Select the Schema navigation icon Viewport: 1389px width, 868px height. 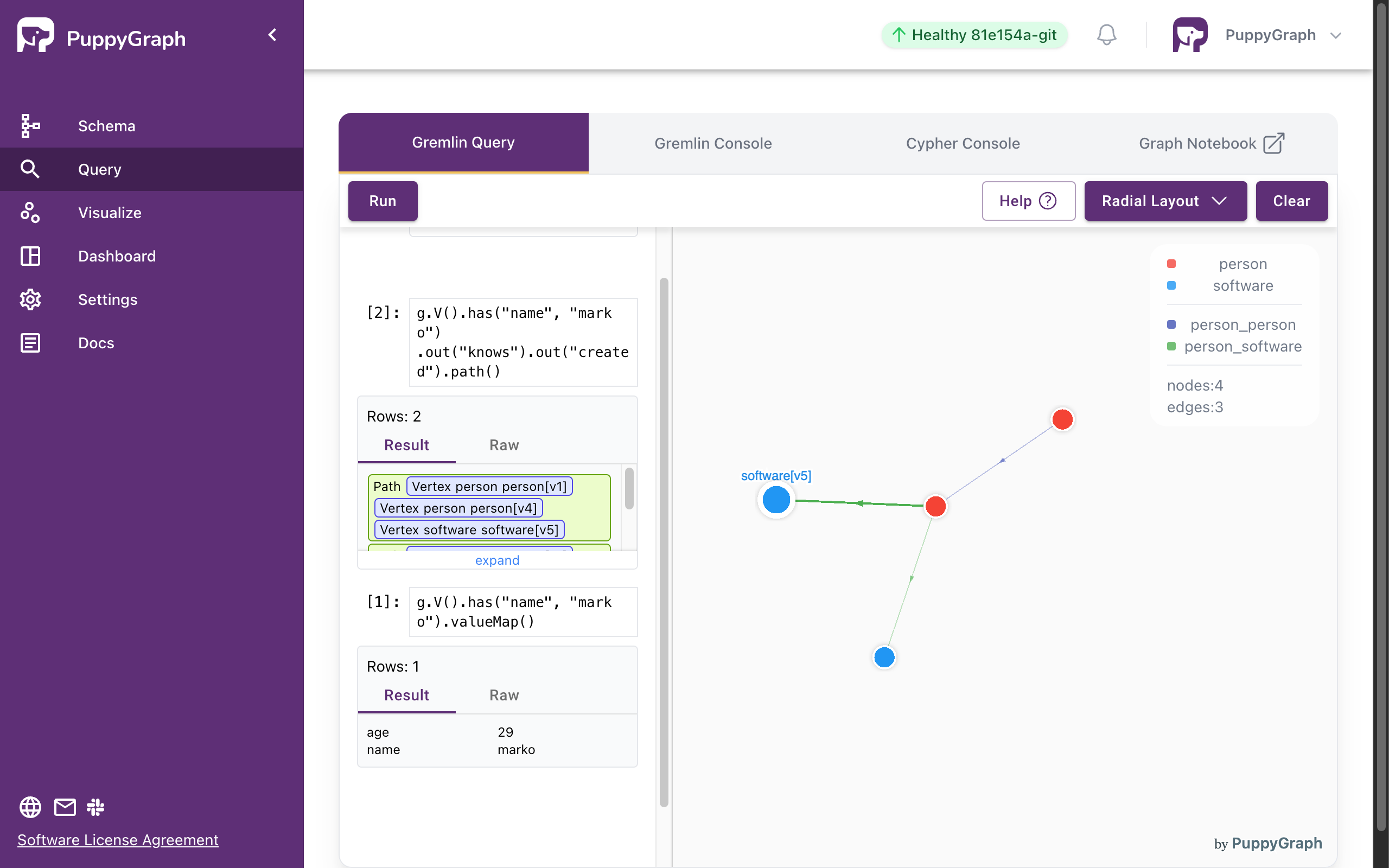click(30, 126)
